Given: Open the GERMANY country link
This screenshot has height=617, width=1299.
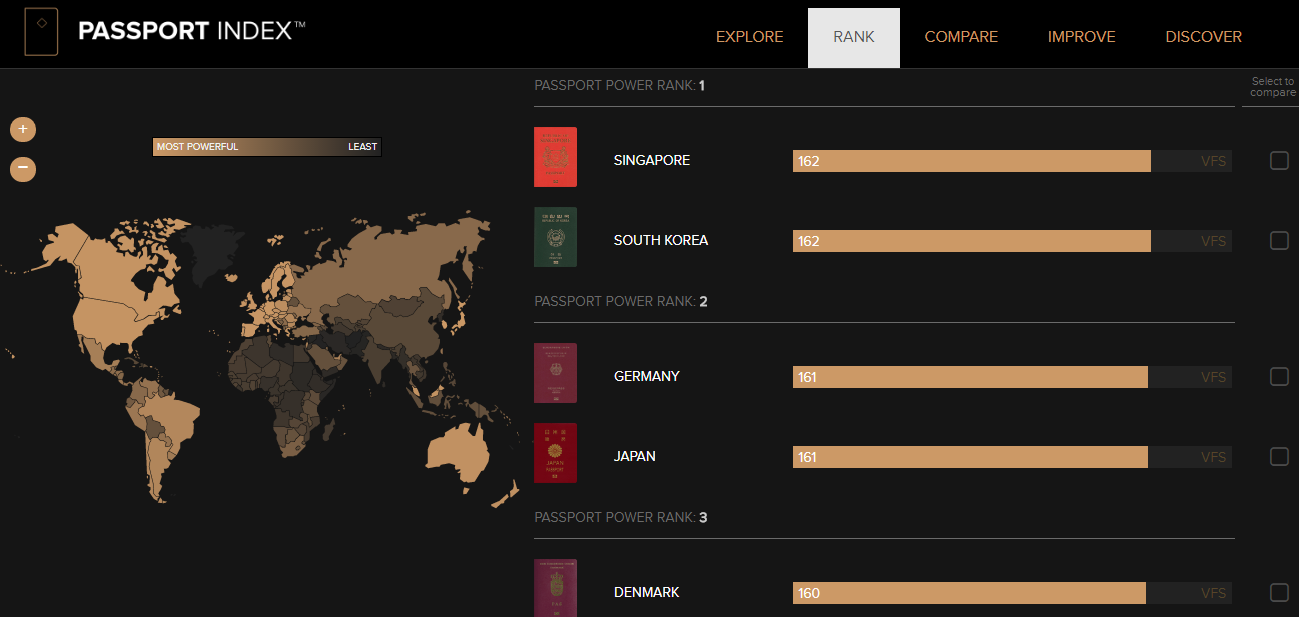Looking at the screenshot, I should (647, 376).
